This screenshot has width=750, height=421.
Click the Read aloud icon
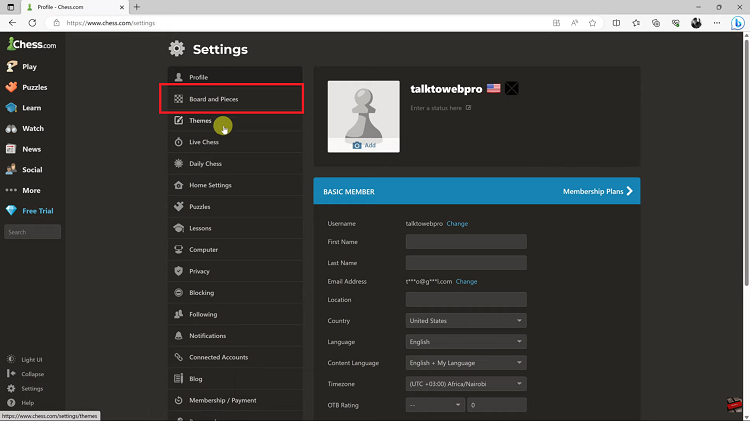click(x=574, y=22)
